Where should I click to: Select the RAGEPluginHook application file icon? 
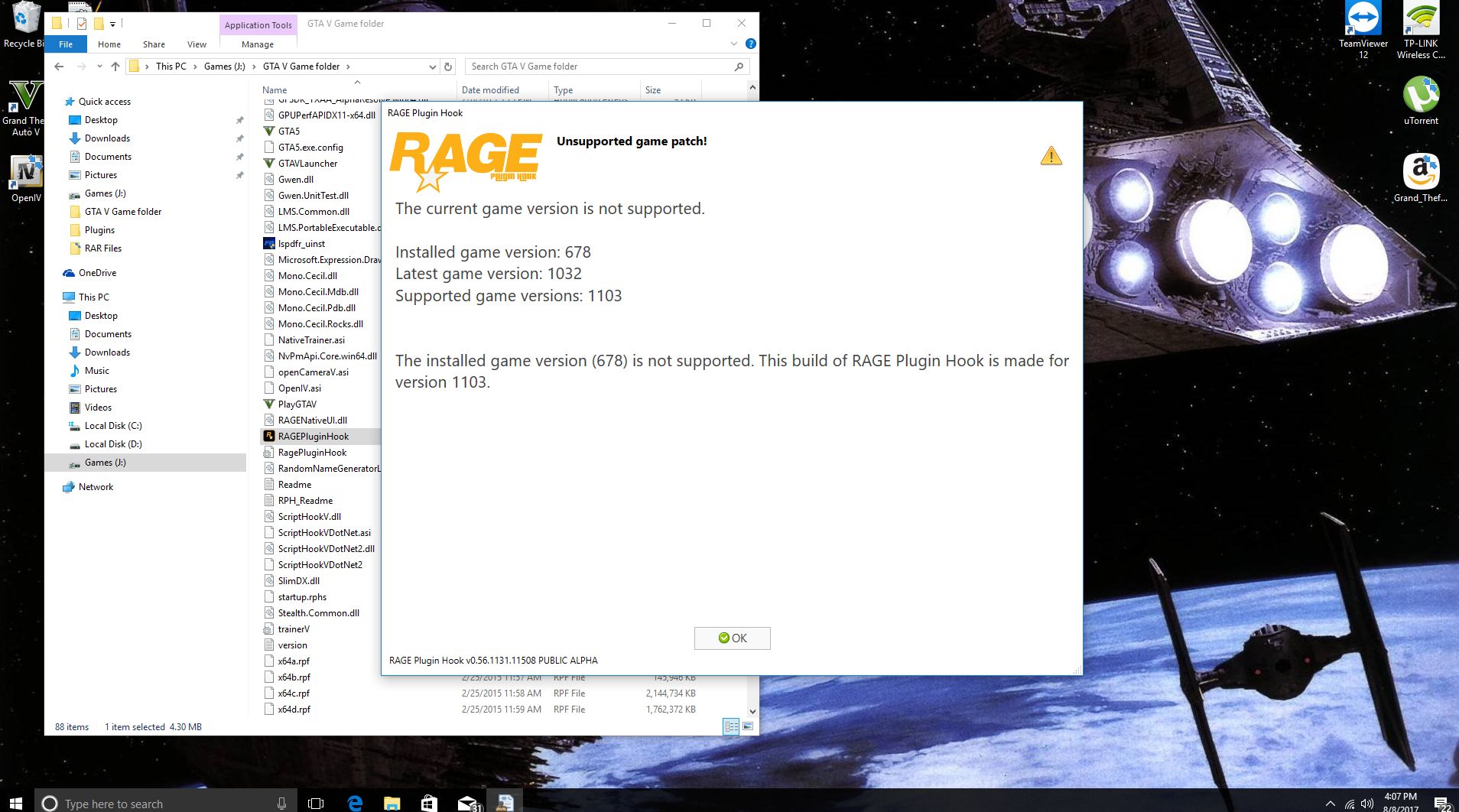(269, 436)
